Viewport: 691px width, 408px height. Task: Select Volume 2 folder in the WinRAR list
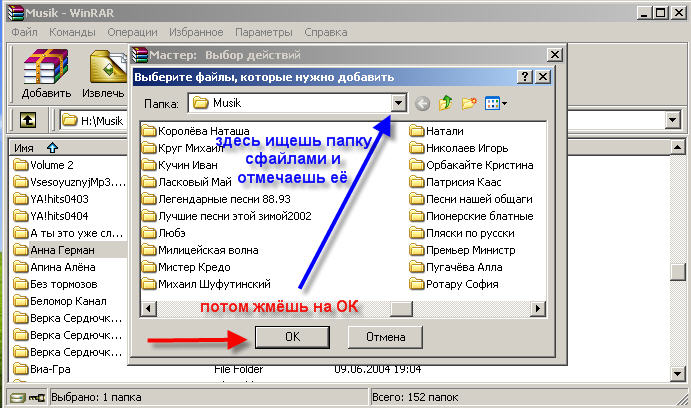point(44,165)
